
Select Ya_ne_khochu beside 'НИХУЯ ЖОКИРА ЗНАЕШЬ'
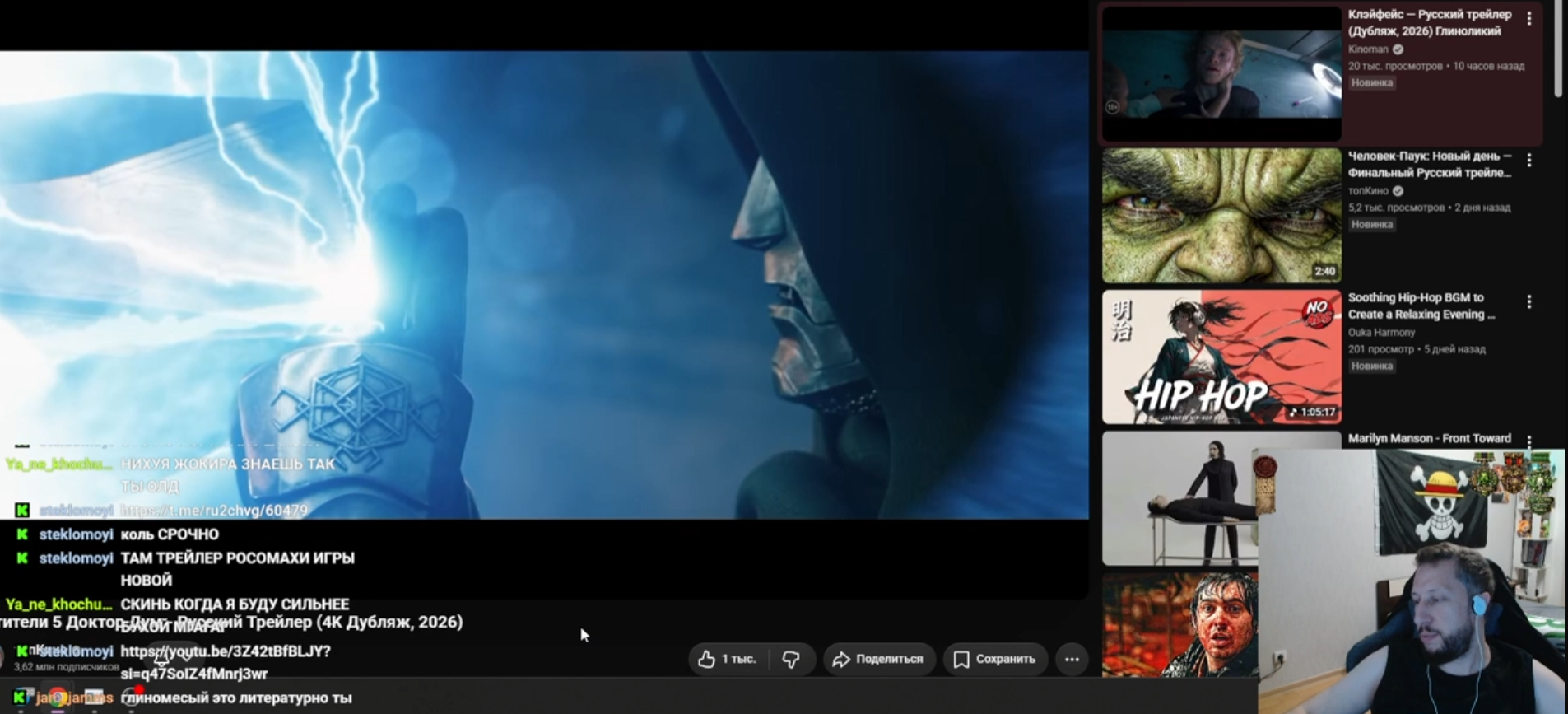(58, 464)
